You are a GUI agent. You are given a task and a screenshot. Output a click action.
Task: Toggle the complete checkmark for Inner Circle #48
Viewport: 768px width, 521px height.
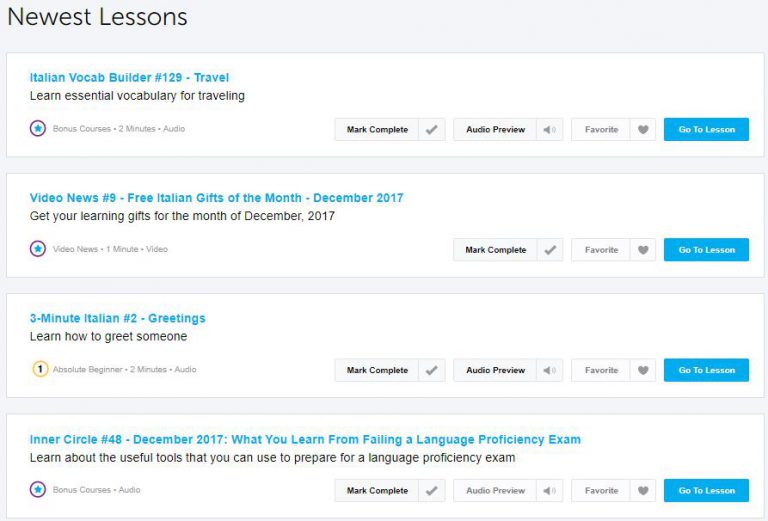pos(432,491)
